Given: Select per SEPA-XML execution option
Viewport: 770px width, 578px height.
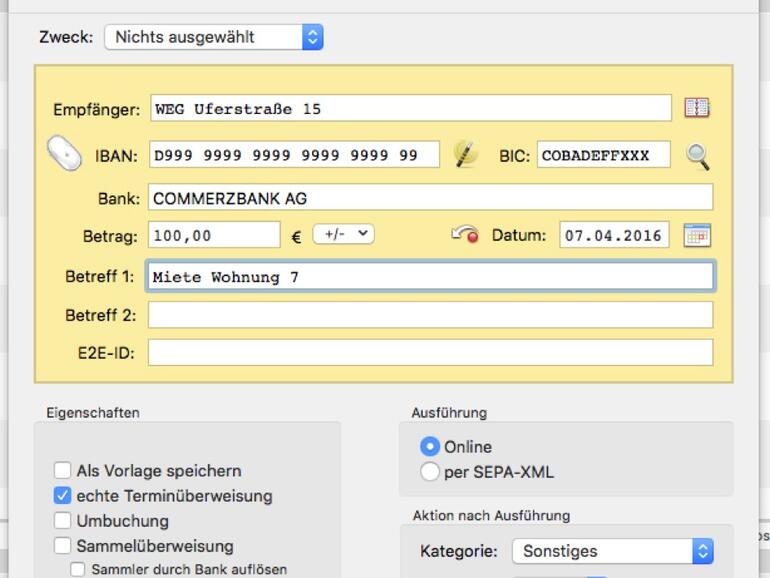Looking at the screenshot, I should point(430,472).
